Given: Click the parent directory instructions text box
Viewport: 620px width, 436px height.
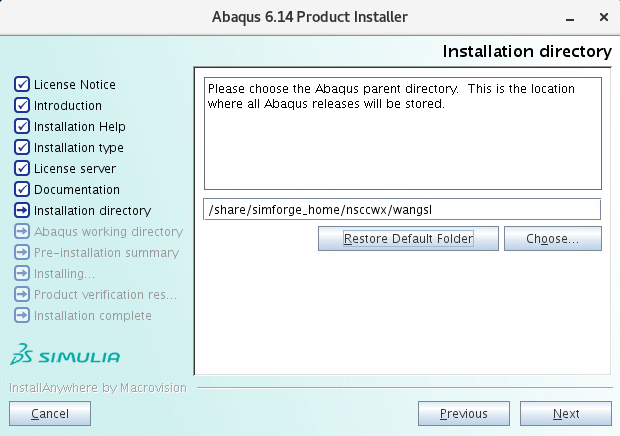Looking at the screenshot, I should pos(403,134).
